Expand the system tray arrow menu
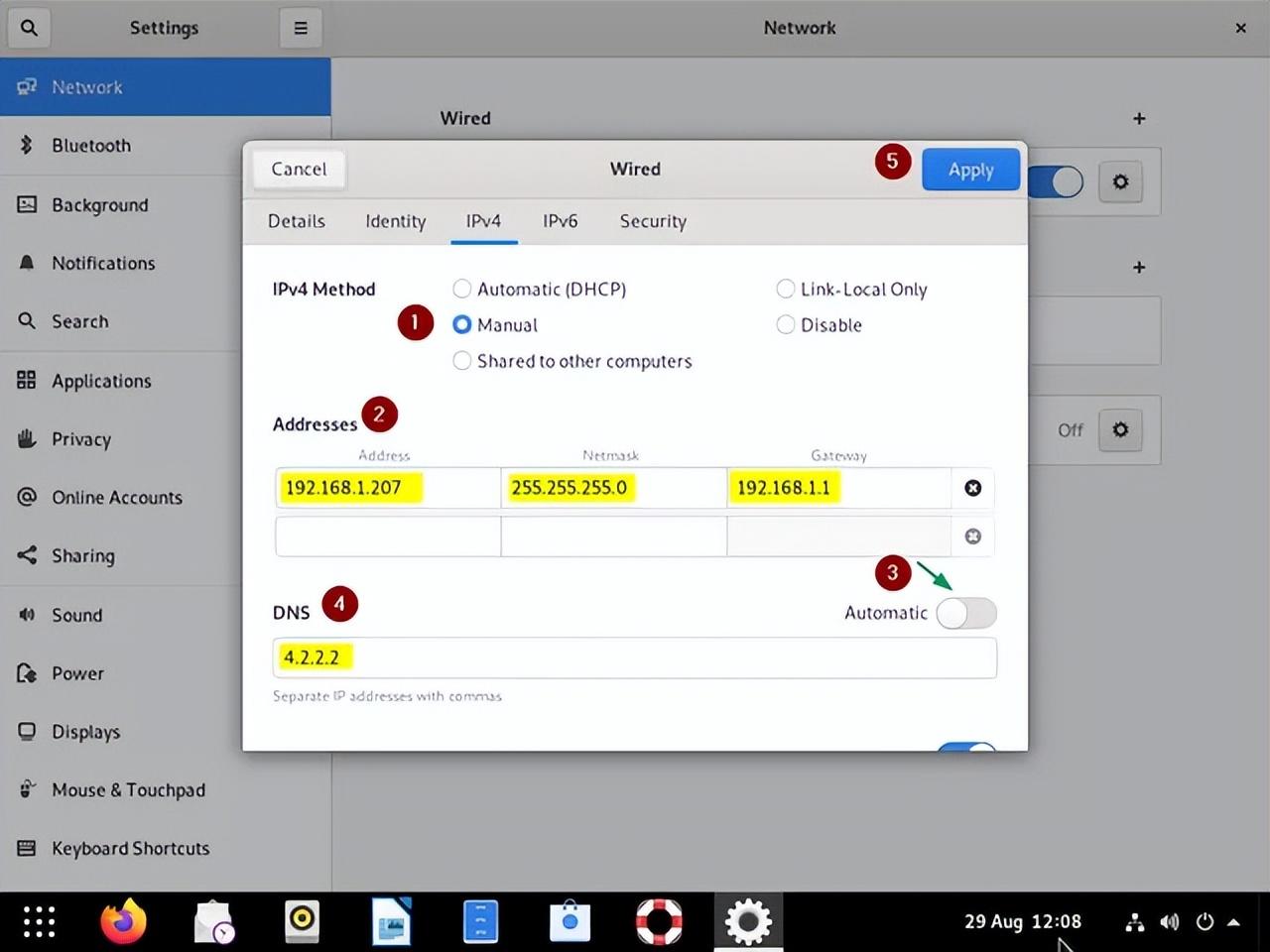Image resolution: width=1270 pixels, height=952 pixels. pos(1233,922)
